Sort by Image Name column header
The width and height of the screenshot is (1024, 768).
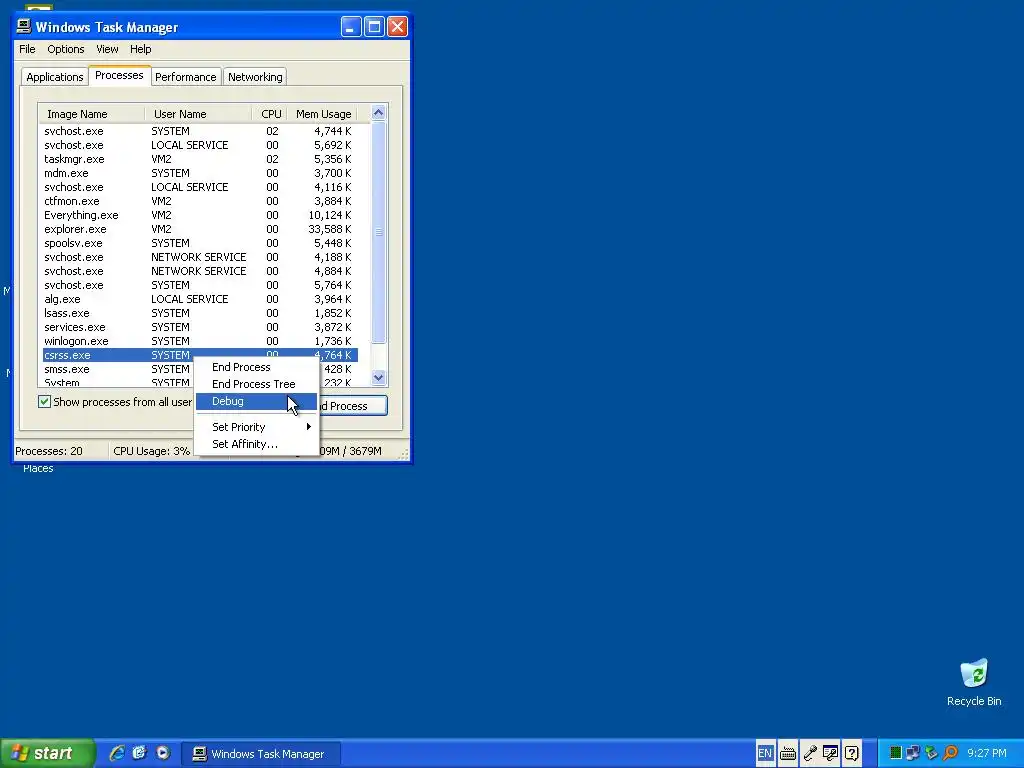[x=91, y=114]
